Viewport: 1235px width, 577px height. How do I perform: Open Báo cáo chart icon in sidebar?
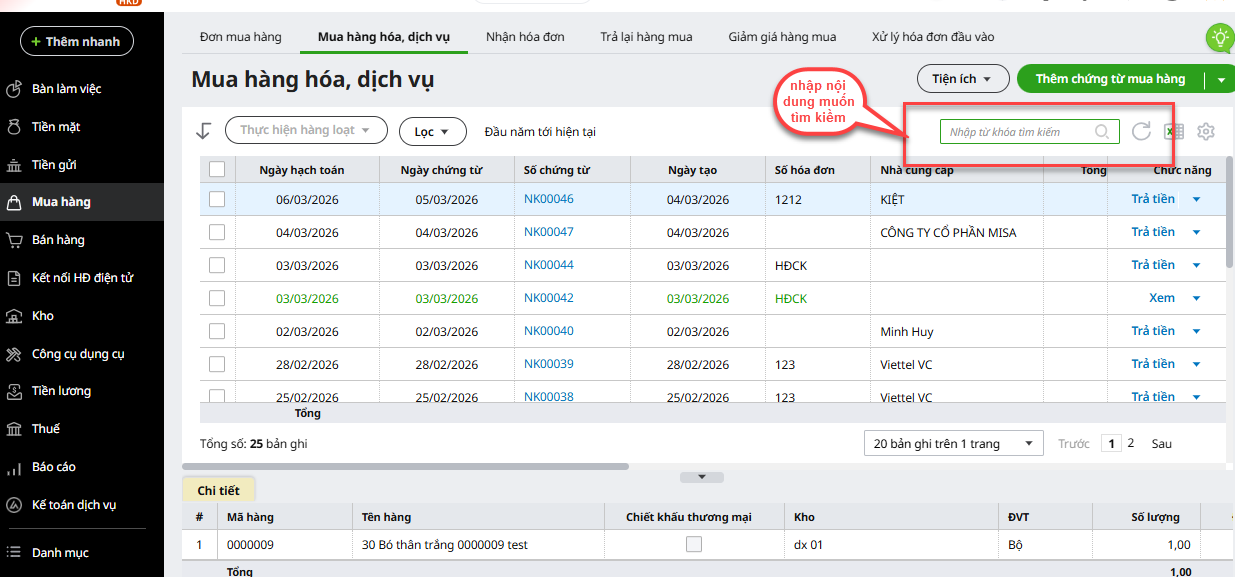tap(14, 467)
